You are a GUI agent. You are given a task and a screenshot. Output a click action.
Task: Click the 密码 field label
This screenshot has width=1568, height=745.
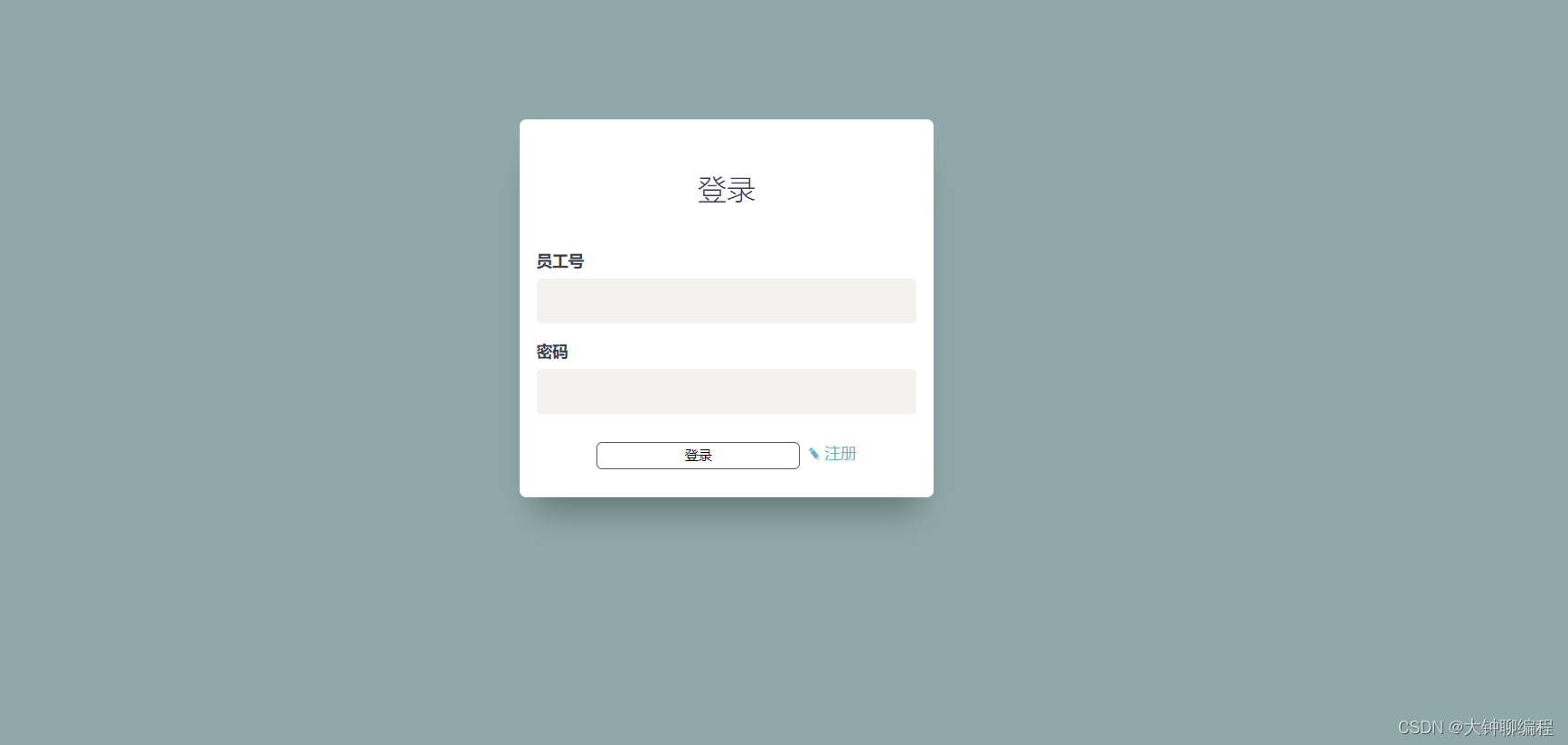552,352
